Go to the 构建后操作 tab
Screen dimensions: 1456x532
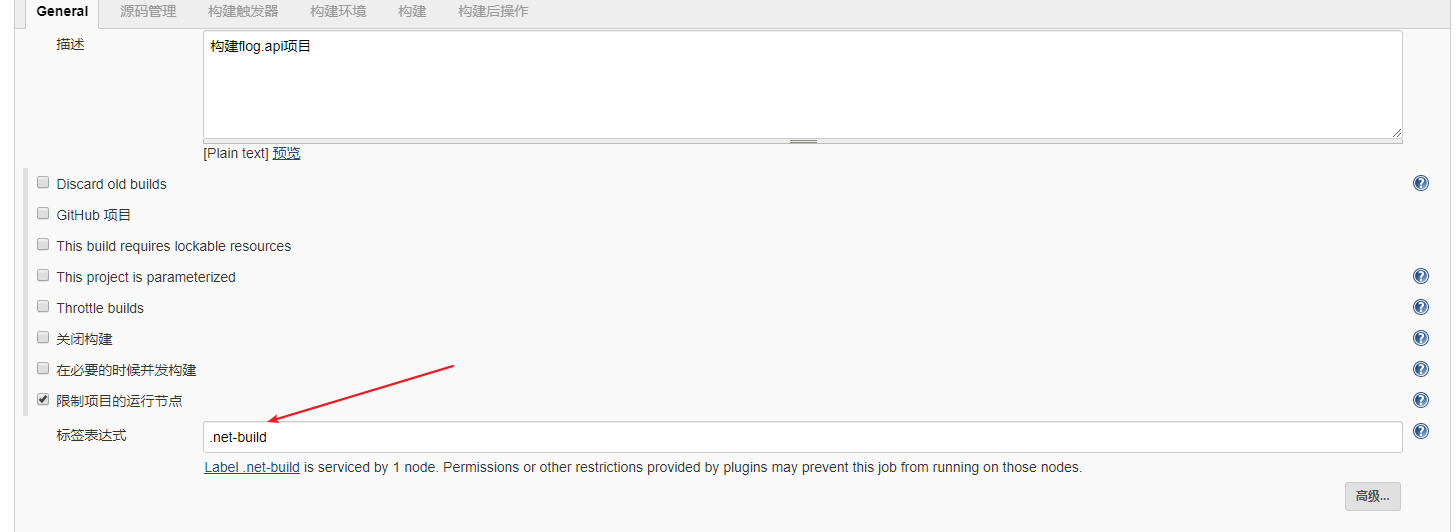coord(493,12)
